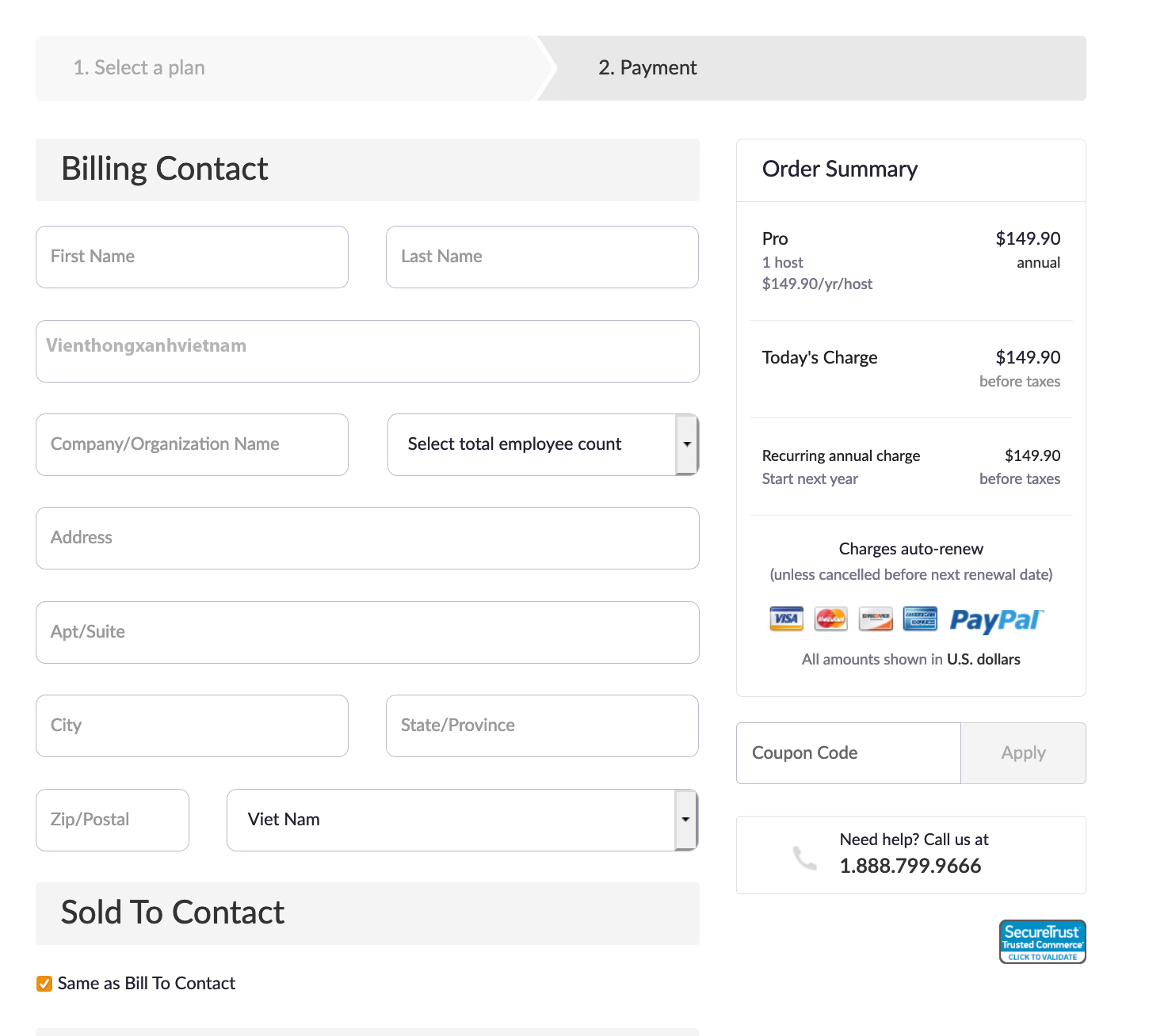Click the PayPal logo
1168x1036 pixels.
tap(997, 620)
